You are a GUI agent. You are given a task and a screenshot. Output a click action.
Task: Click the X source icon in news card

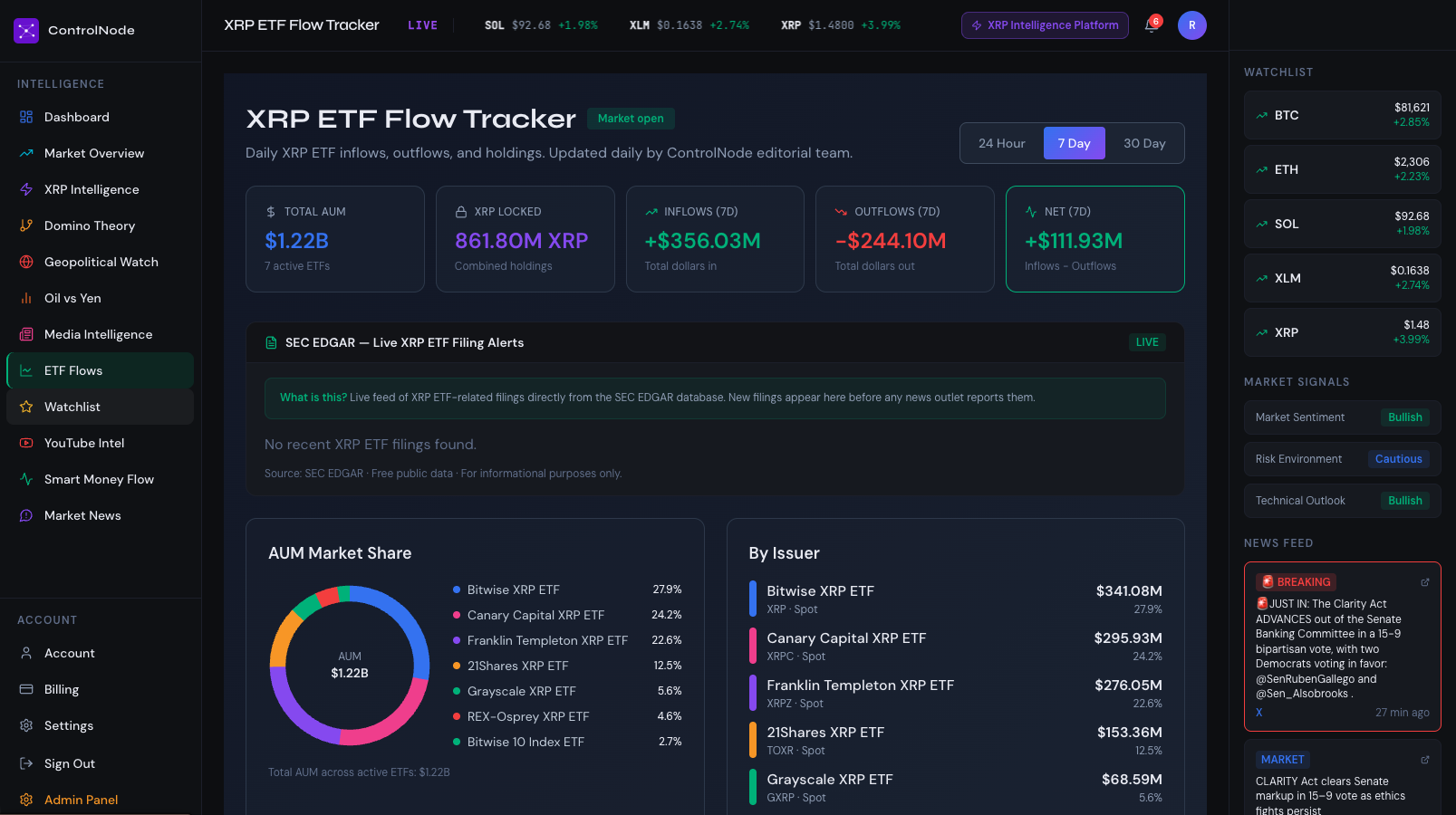tap(1259, 713)
